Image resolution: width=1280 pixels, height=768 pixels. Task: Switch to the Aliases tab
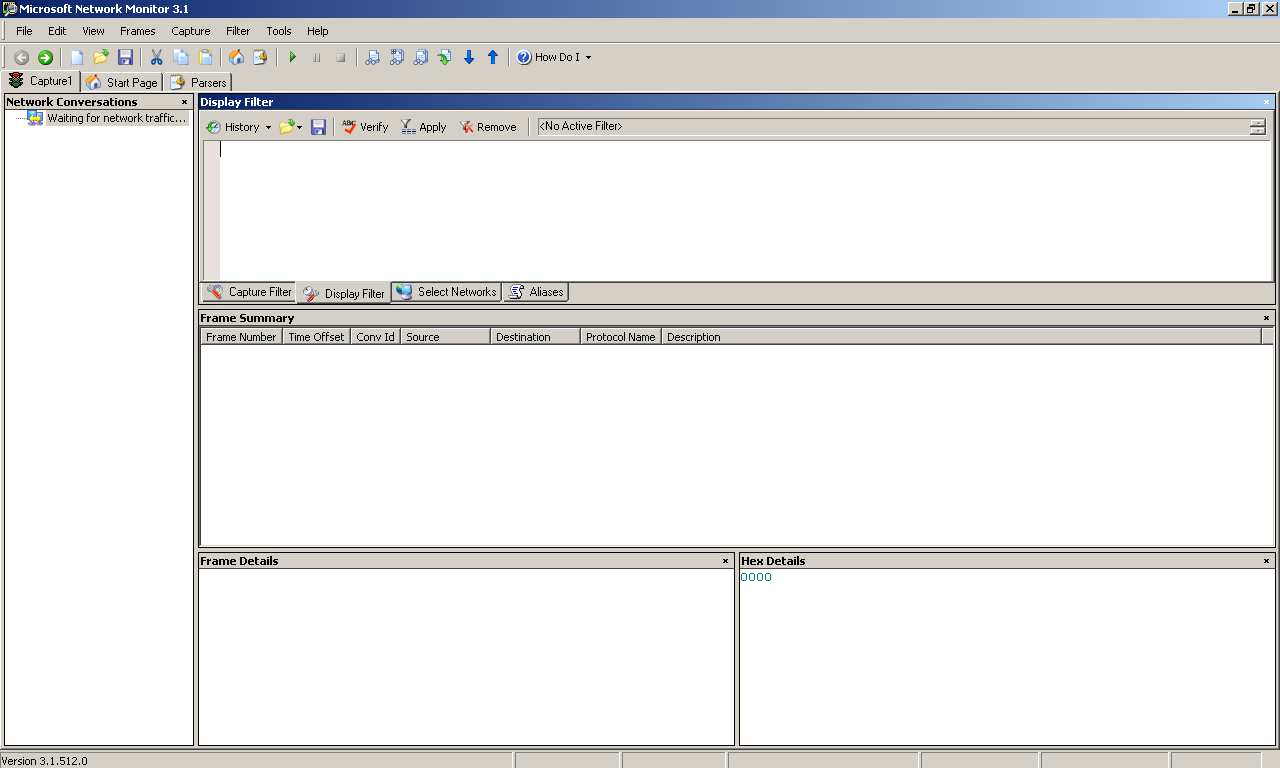tap(536, 292)
